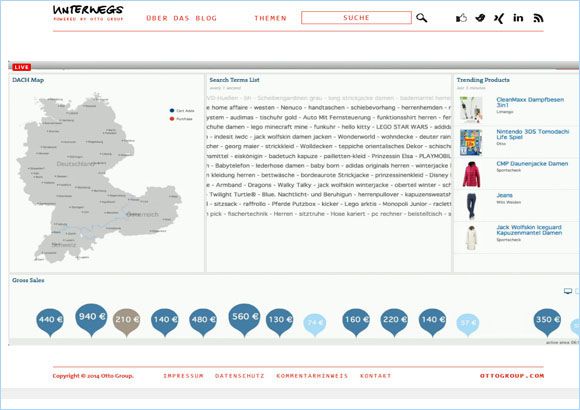580x410 pixels.
Task: Open the Datenschutz footer link
Action: [240, 376]
